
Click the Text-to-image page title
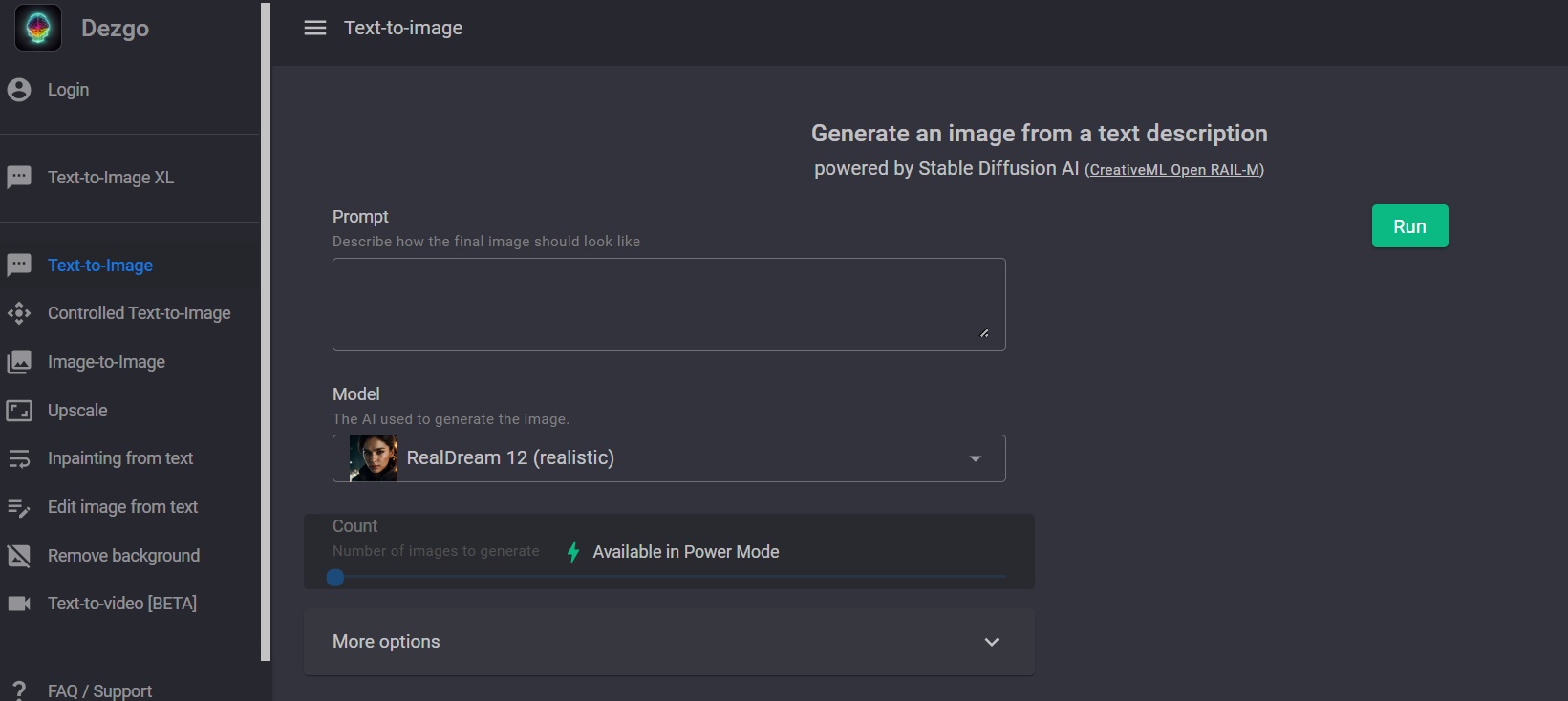coord(403,28)
